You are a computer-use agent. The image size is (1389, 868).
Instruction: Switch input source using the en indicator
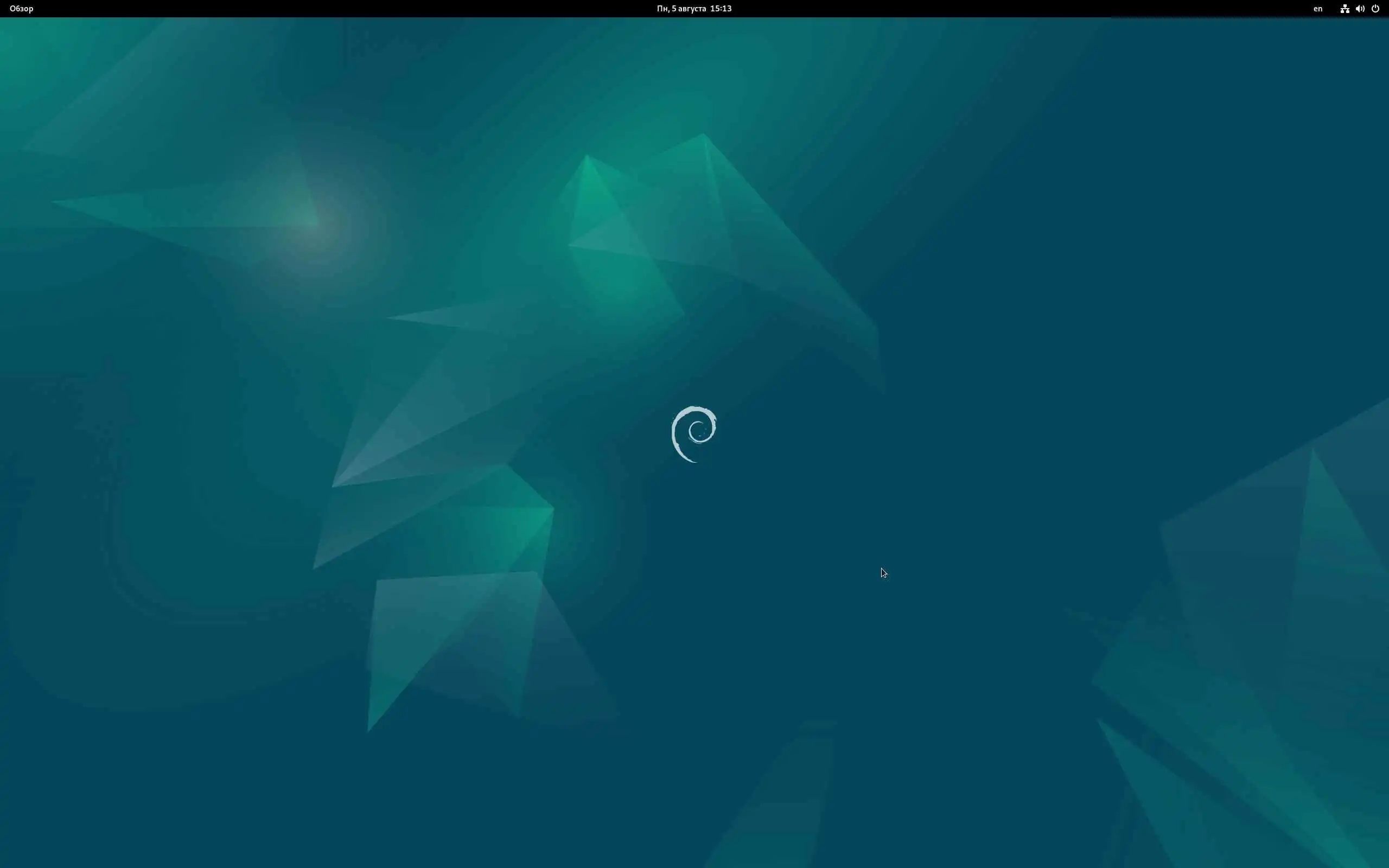point(1317,9)
